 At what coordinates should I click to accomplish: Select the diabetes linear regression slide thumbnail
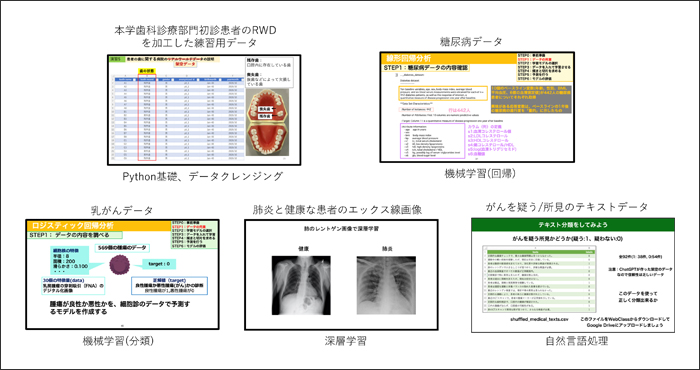click(477, 107)
